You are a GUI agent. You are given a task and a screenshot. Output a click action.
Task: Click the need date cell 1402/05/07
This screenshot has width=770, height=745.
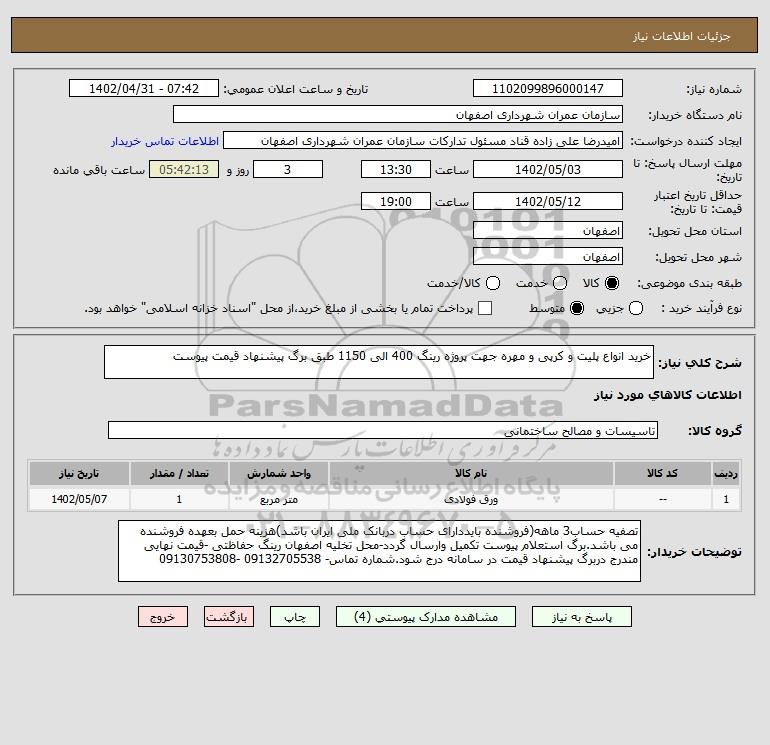click(x=79, y=499)
